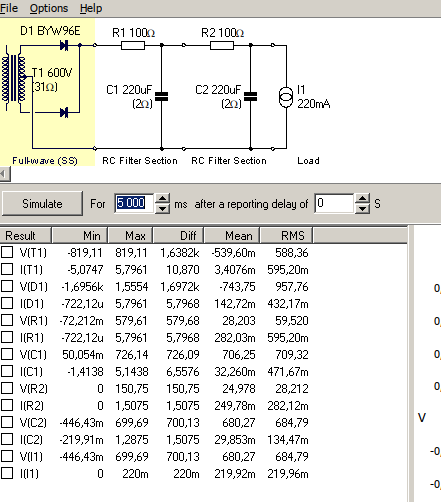Image resolution: width=441 pixels, height=502 pixels.
Task: Open the File menu
Action: (9, 8)
